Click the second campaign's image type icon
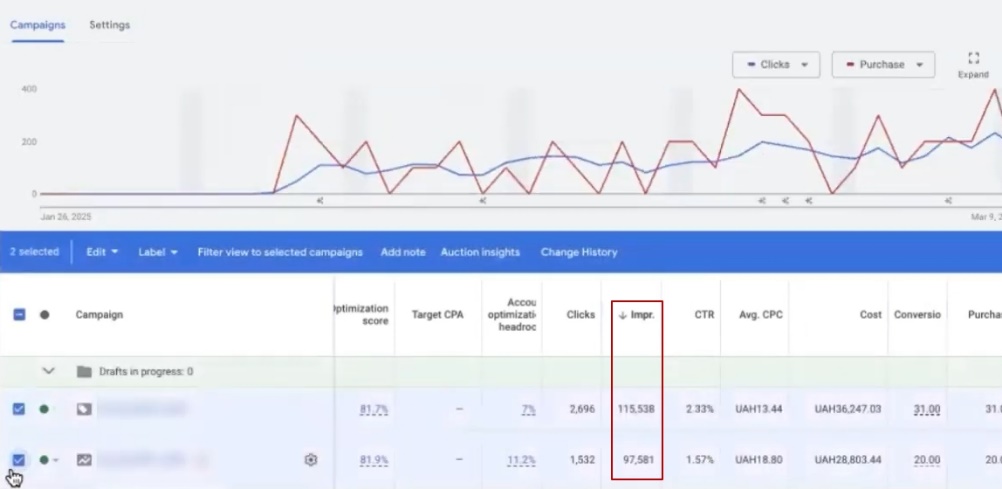 point(84,460)
